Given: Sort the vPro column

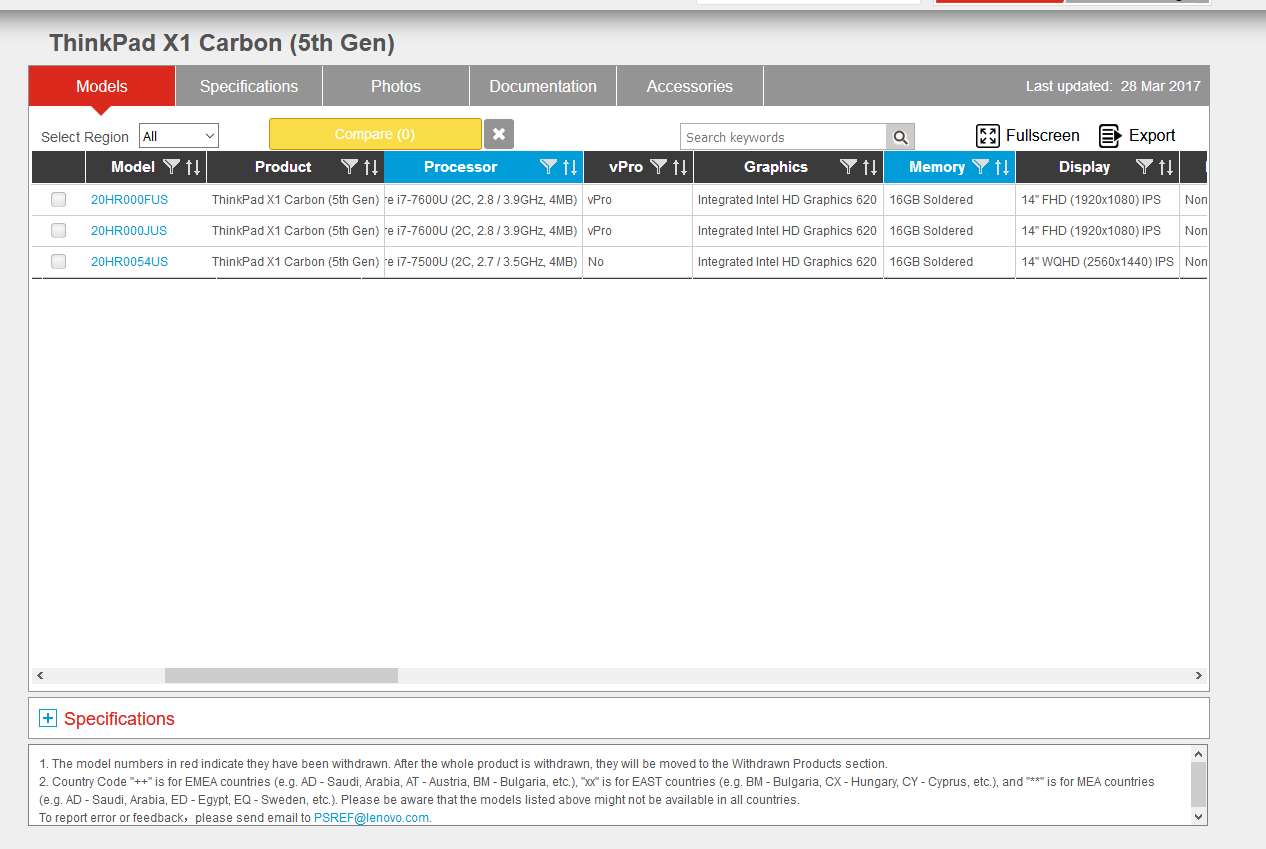Looking at the screenshot, I should [680, 167].
